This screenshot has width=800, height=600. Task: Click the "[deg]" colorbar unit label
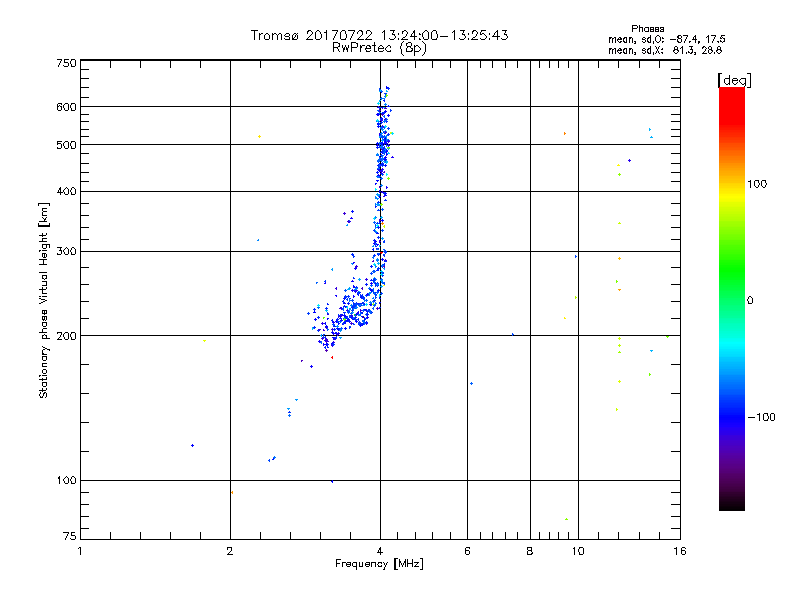734,80
